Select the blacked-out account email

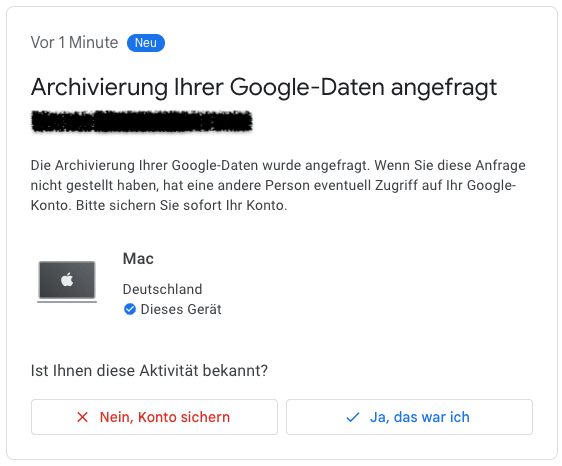pos(142,122)
